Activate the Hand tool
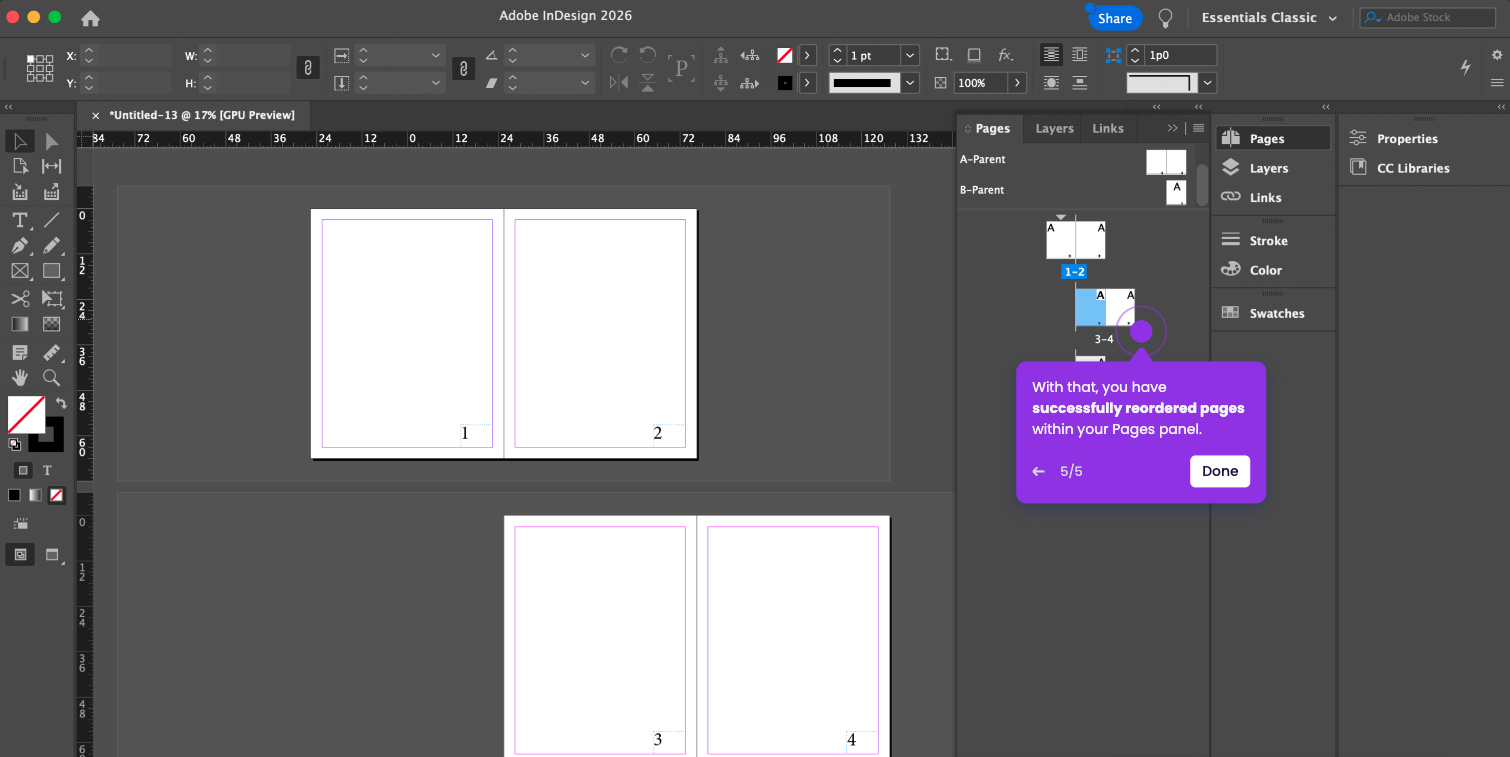1510x757 pixels. coord(19,378)
